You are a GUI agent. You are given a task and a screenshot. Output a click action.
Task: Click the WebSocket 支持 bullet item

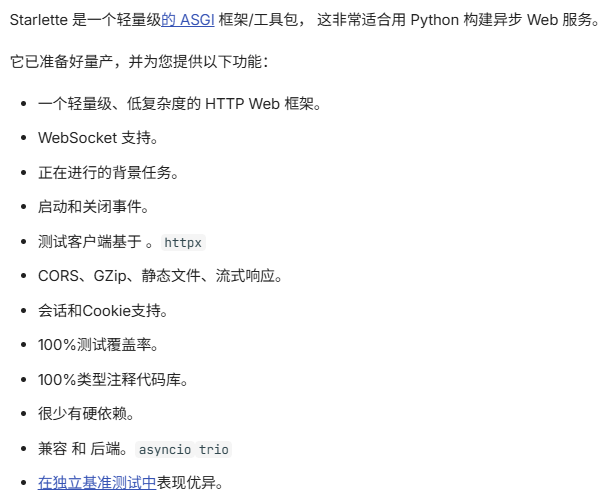(98, 138)
